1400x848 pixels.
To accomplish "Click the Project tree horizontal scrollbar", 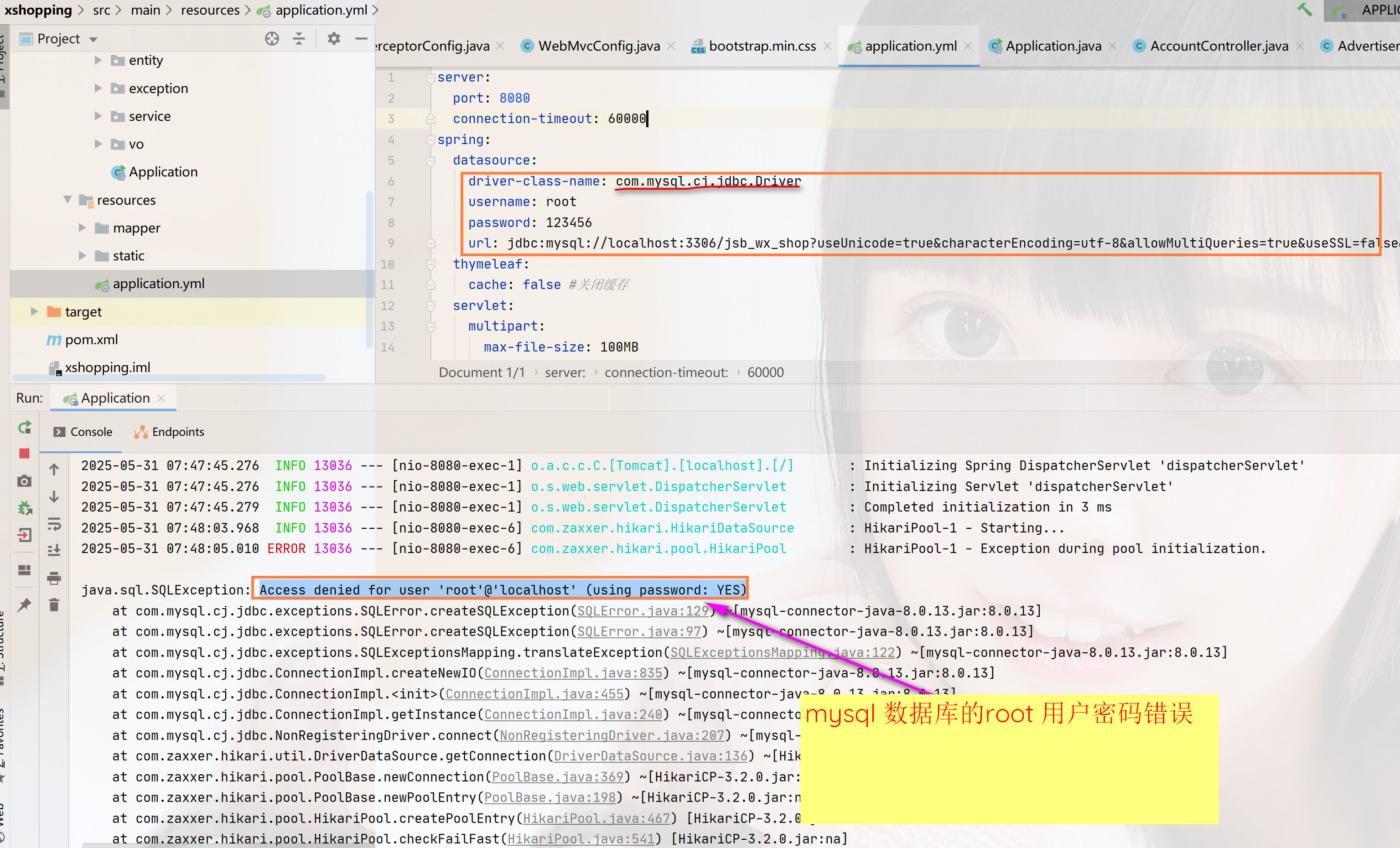I will tap(169, 377).
